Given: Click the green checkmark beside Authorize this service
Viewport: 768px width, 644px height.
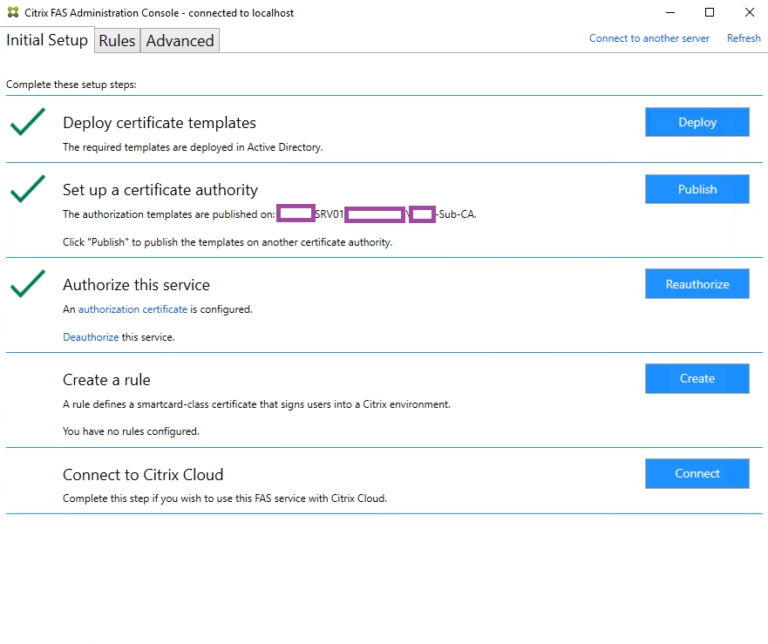Looking at the screenshot, I should [x=28, y=284].
